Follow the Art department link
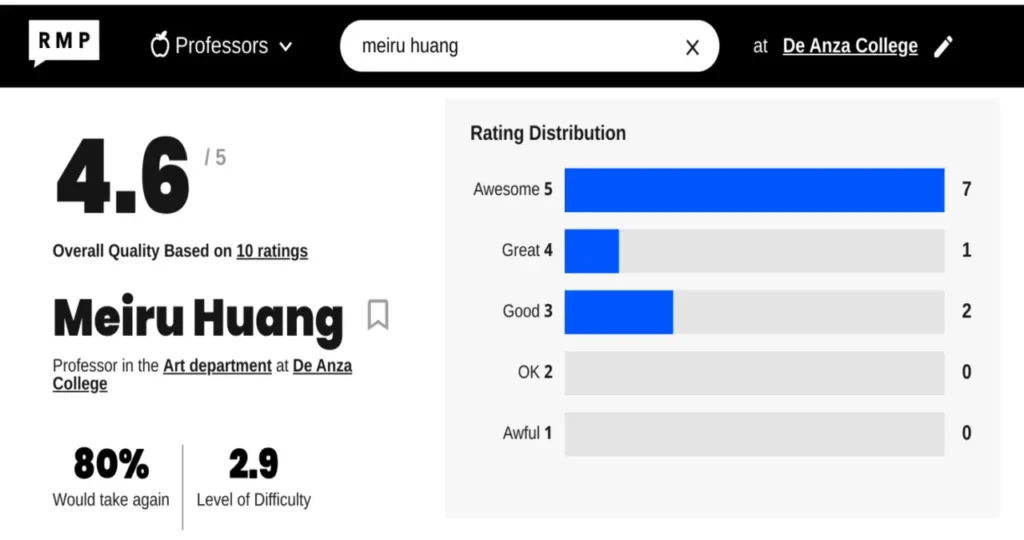The image size is (1024, 540). click(217, 366)
